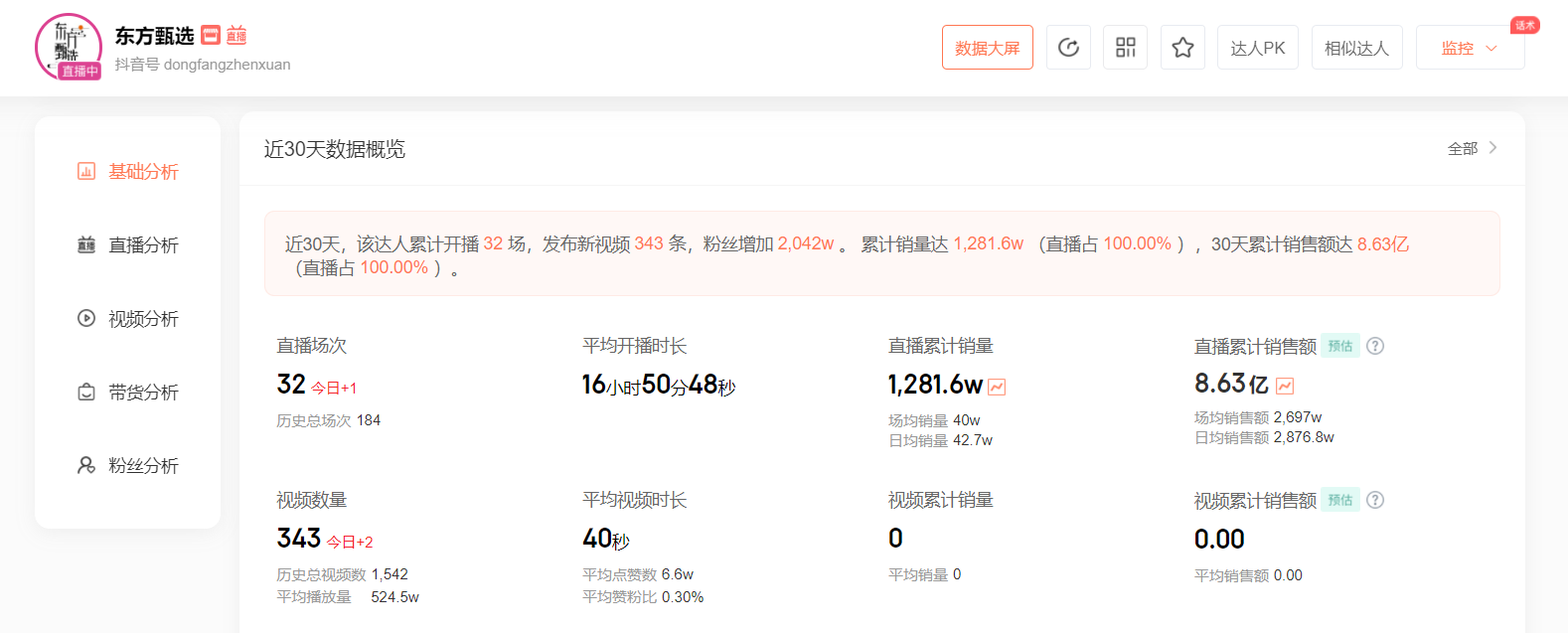The width and height of the screenshot is (1568, 633).
Task: Expand the 监控 dropdown
Action: [x=1470, y=48]
